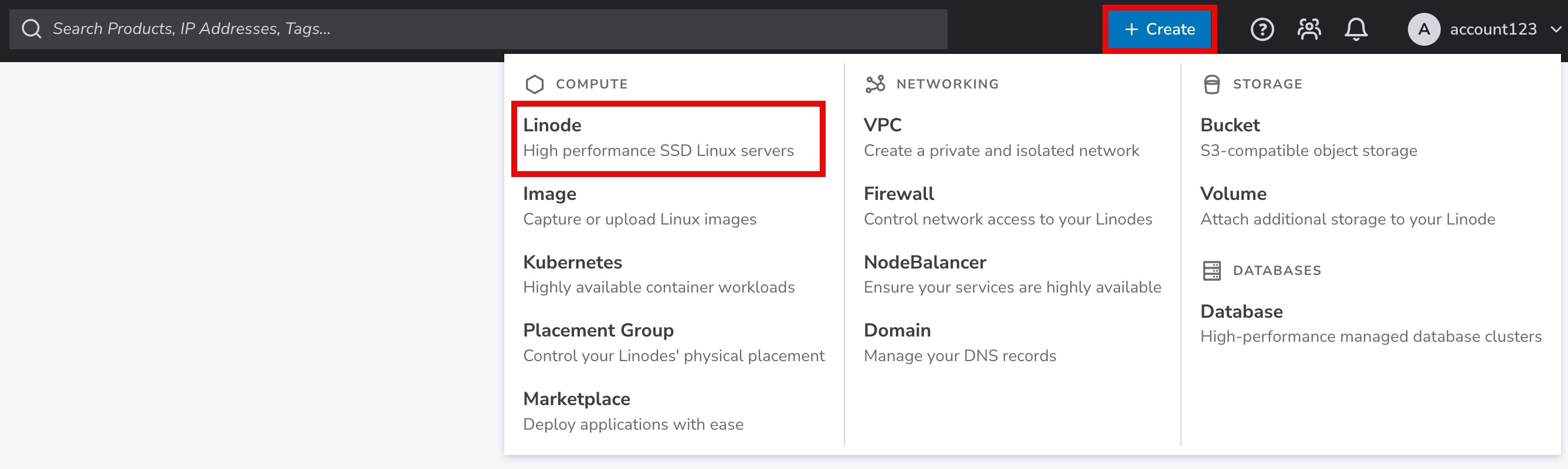The height and width of the screenshot is (469, 1568).
Task: Focus the Search Products input field
Action: (487, 29)
